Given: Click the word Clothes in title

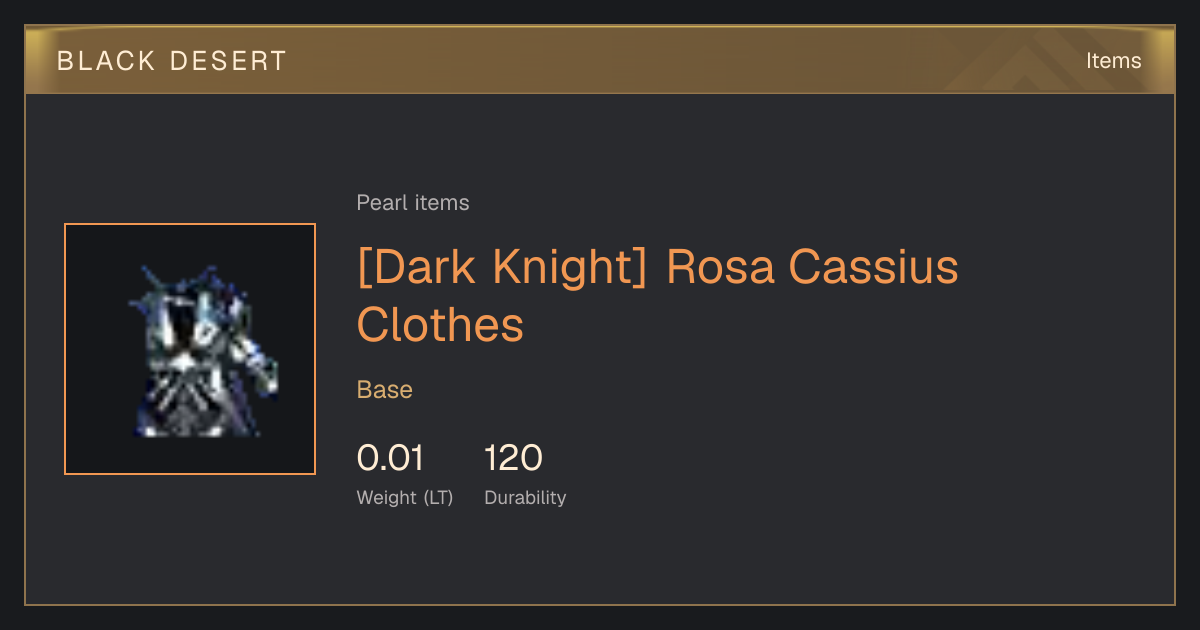Looking at the screenshot, I should [440, 325].
